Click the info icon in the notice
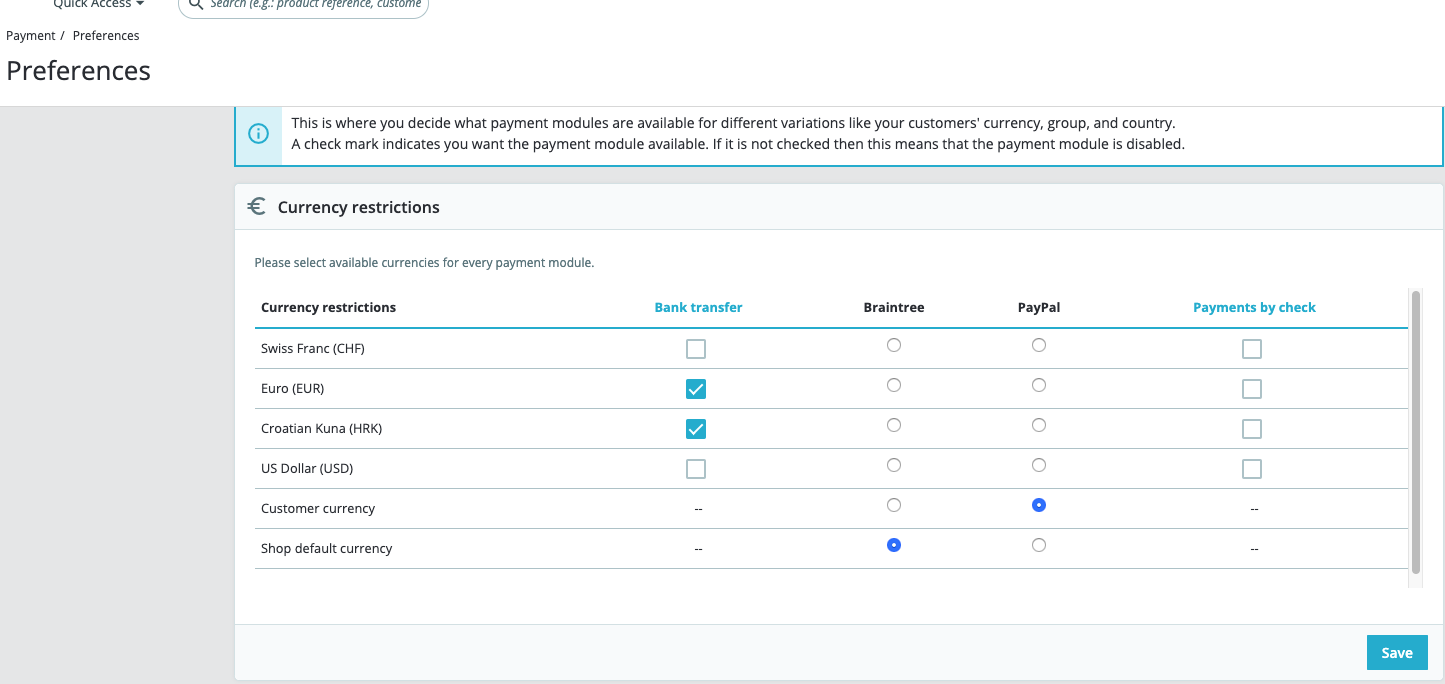This screenshot has height=684, width=1445. [258, 133]
